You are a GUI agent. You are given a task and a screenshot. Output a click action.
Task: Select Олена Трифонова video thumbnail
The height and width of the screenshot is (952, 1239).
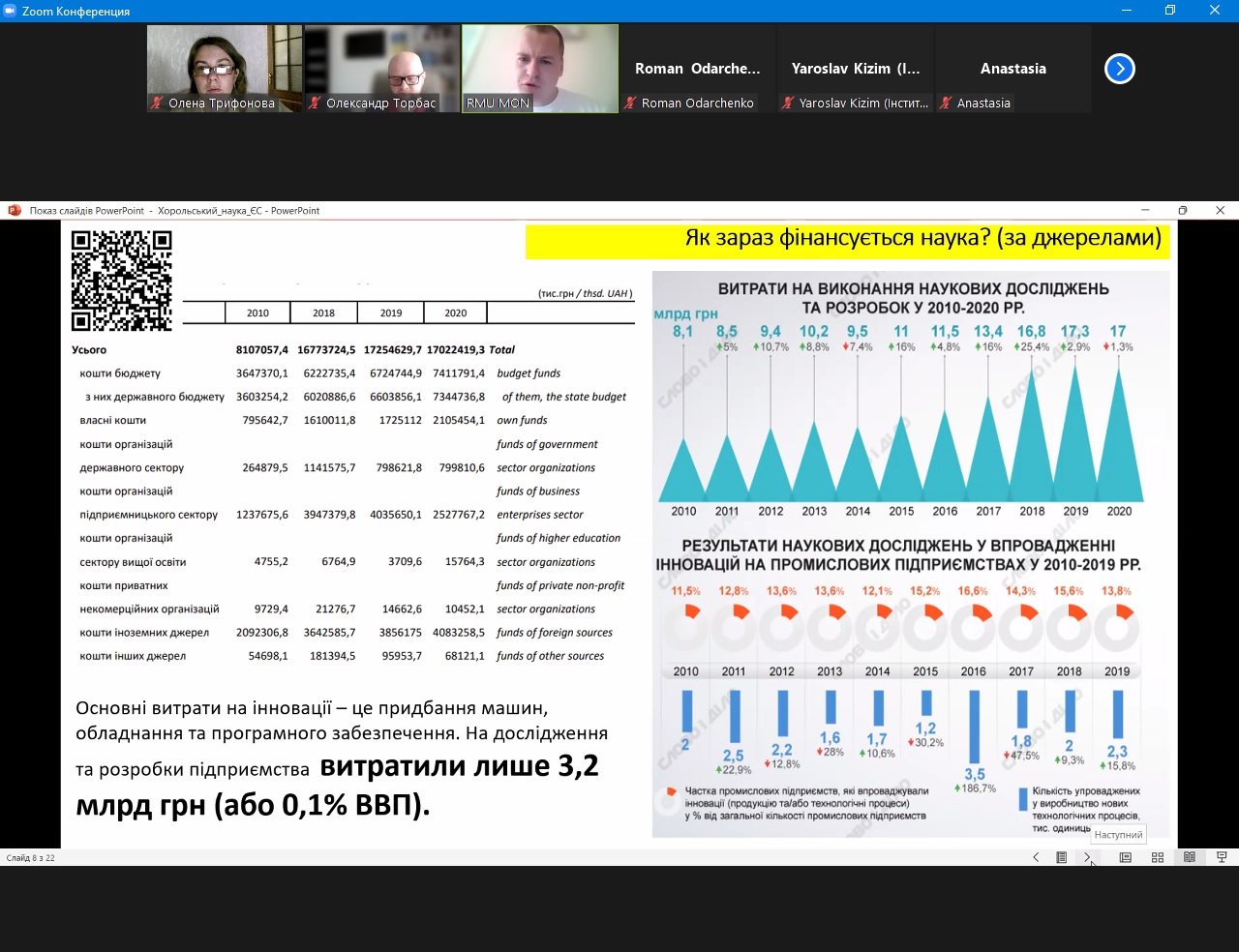225,68
